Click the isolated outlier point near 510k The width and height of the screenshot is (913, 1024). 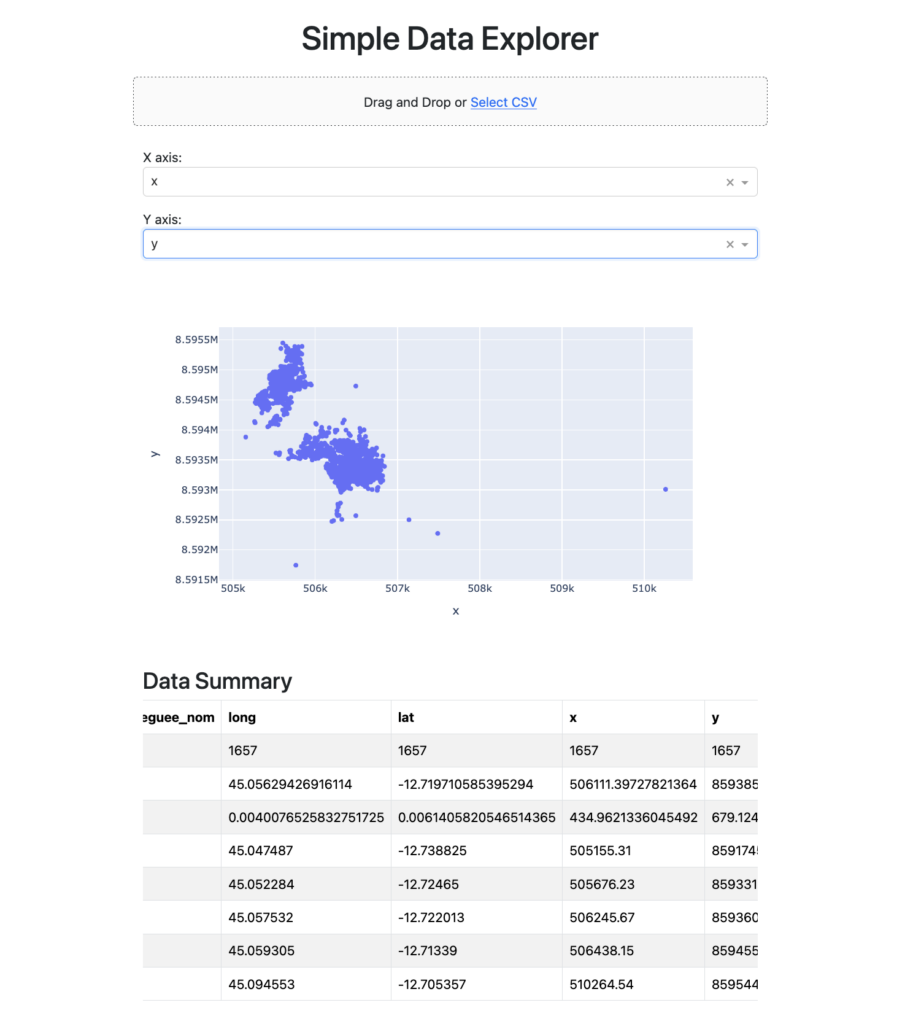[x=665, y=489]
